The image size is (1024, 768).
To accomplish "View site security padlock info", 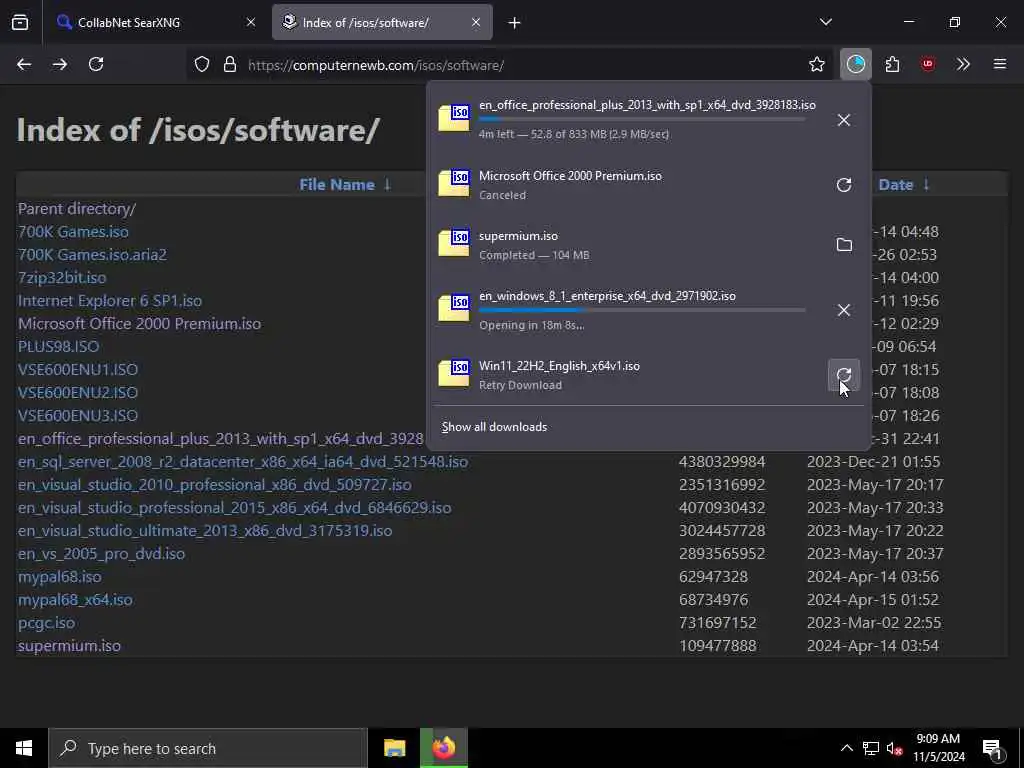I will click(230, 65).
